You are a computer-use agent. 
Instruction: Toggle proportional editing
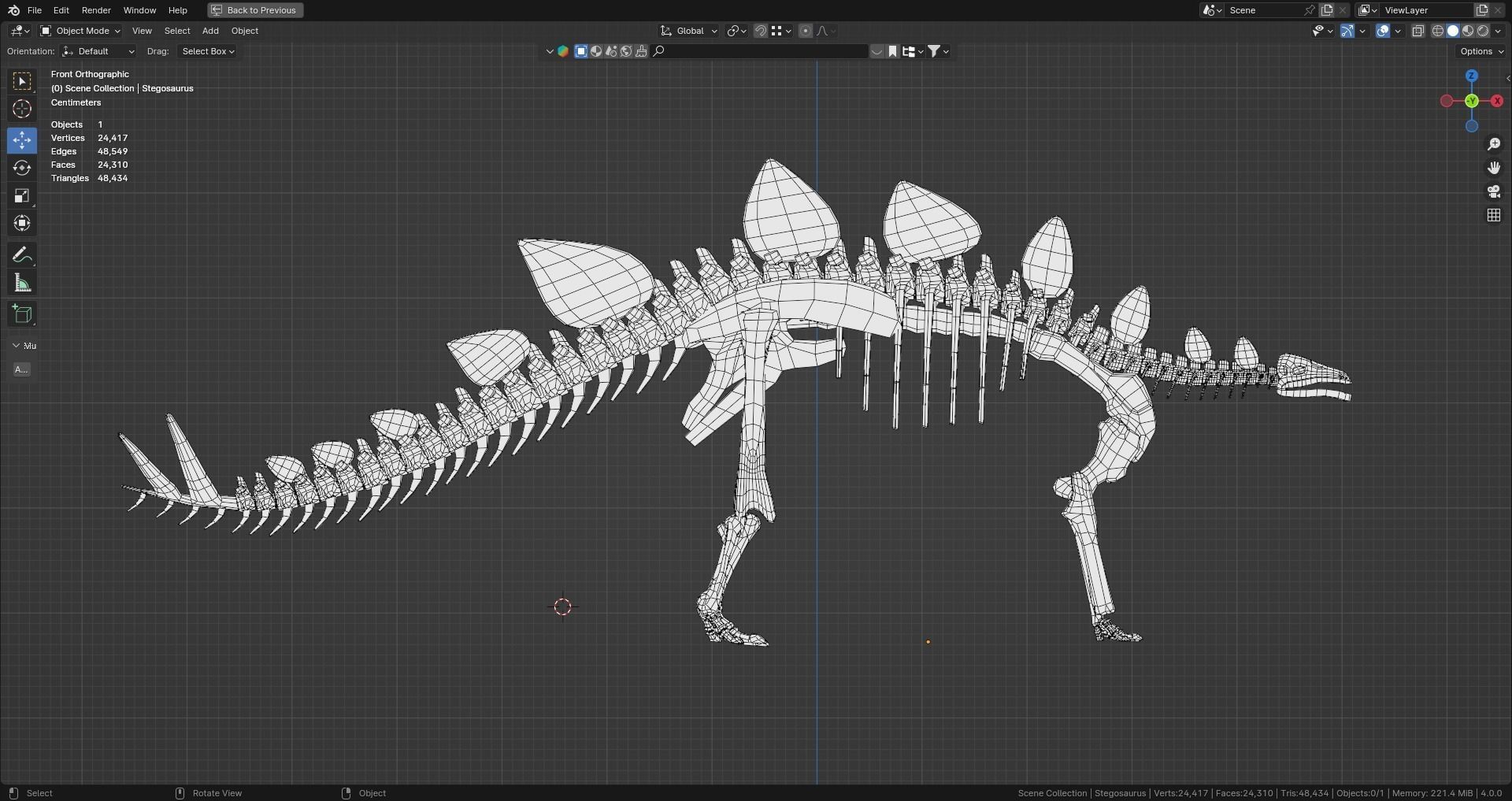click(x=805, y=31)
